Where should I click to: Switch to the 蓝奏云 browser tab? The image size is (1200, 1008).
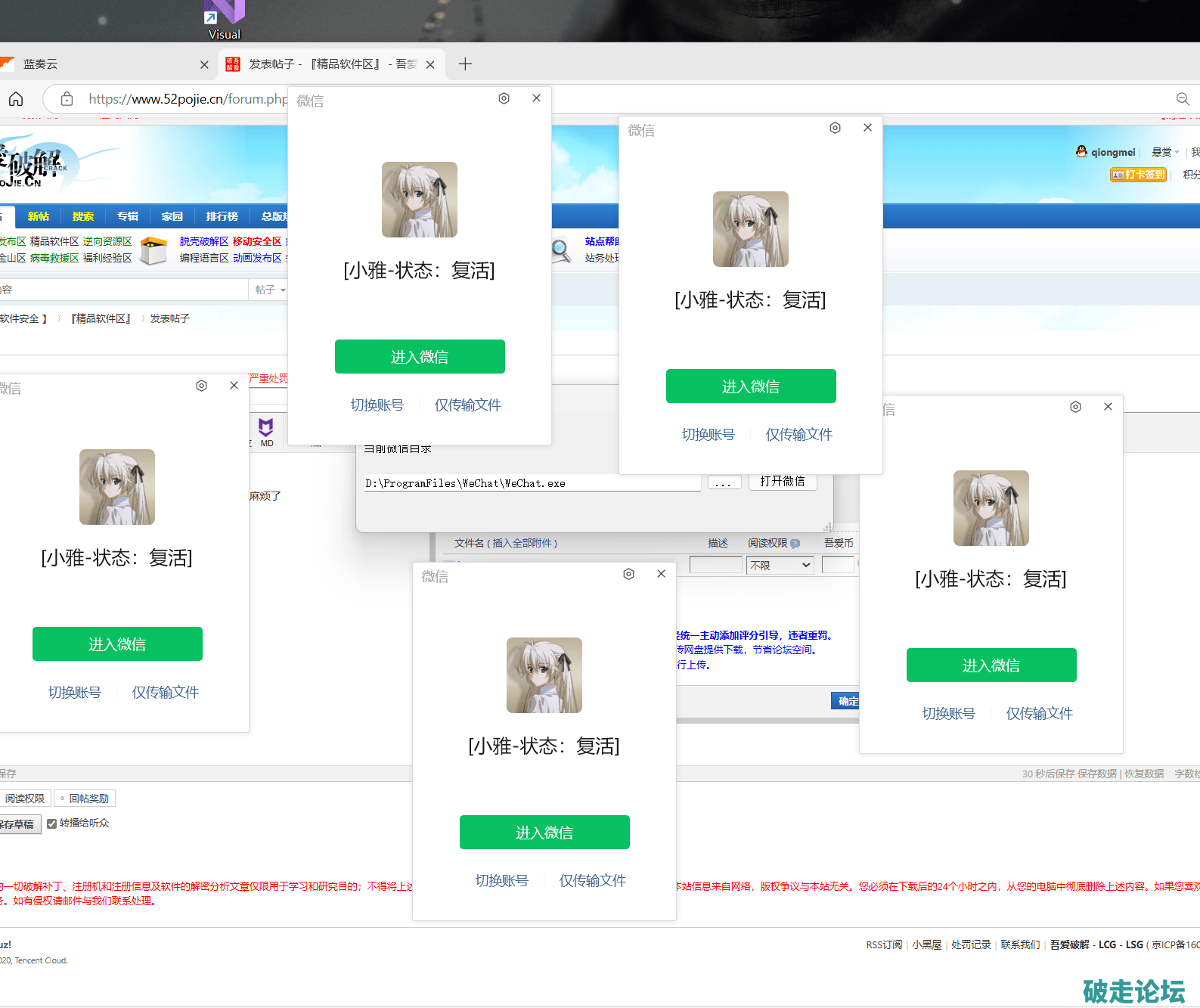(98, 64)
